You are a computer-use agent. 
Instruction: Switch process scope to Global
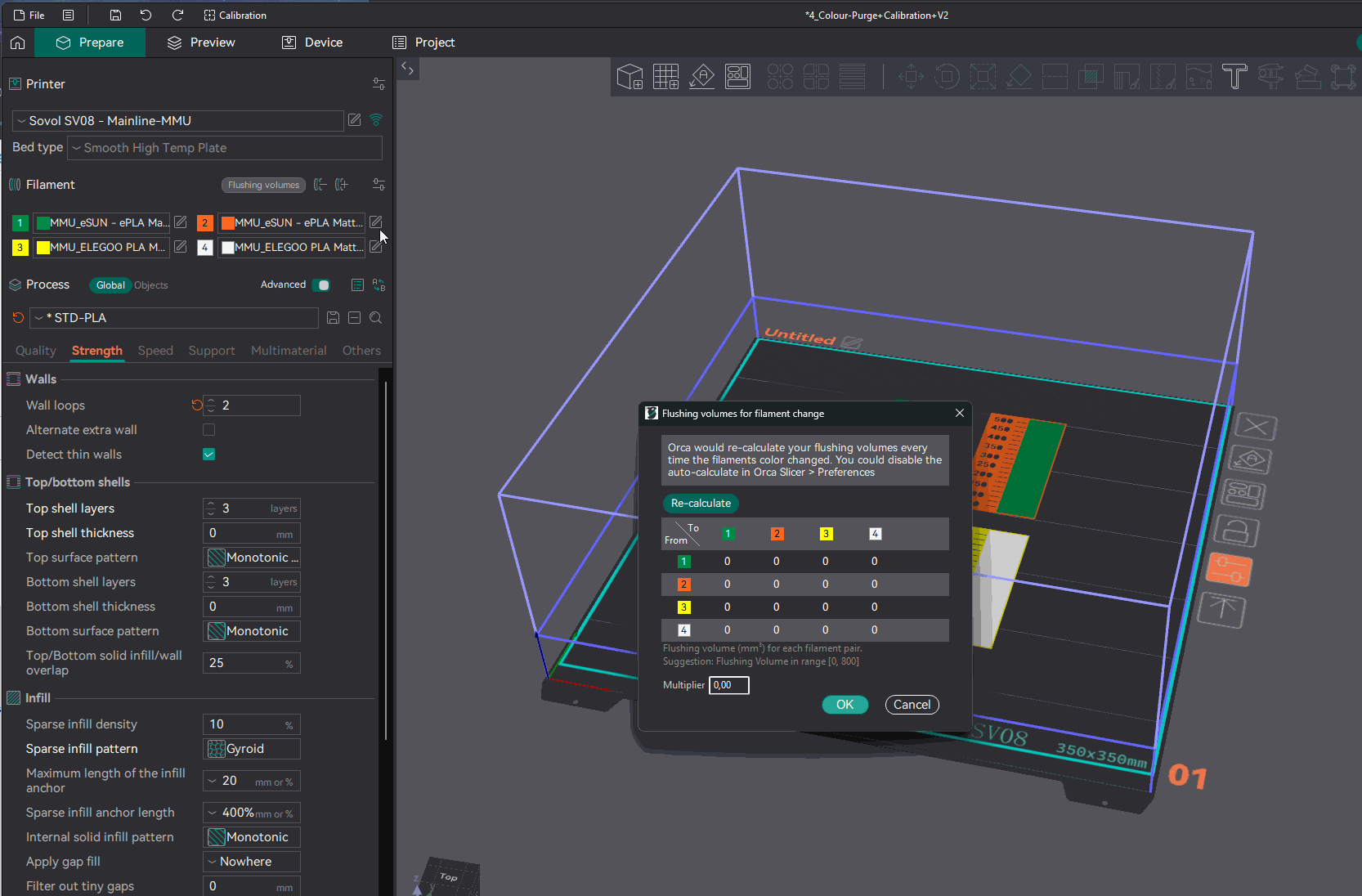tap(110, 285)
